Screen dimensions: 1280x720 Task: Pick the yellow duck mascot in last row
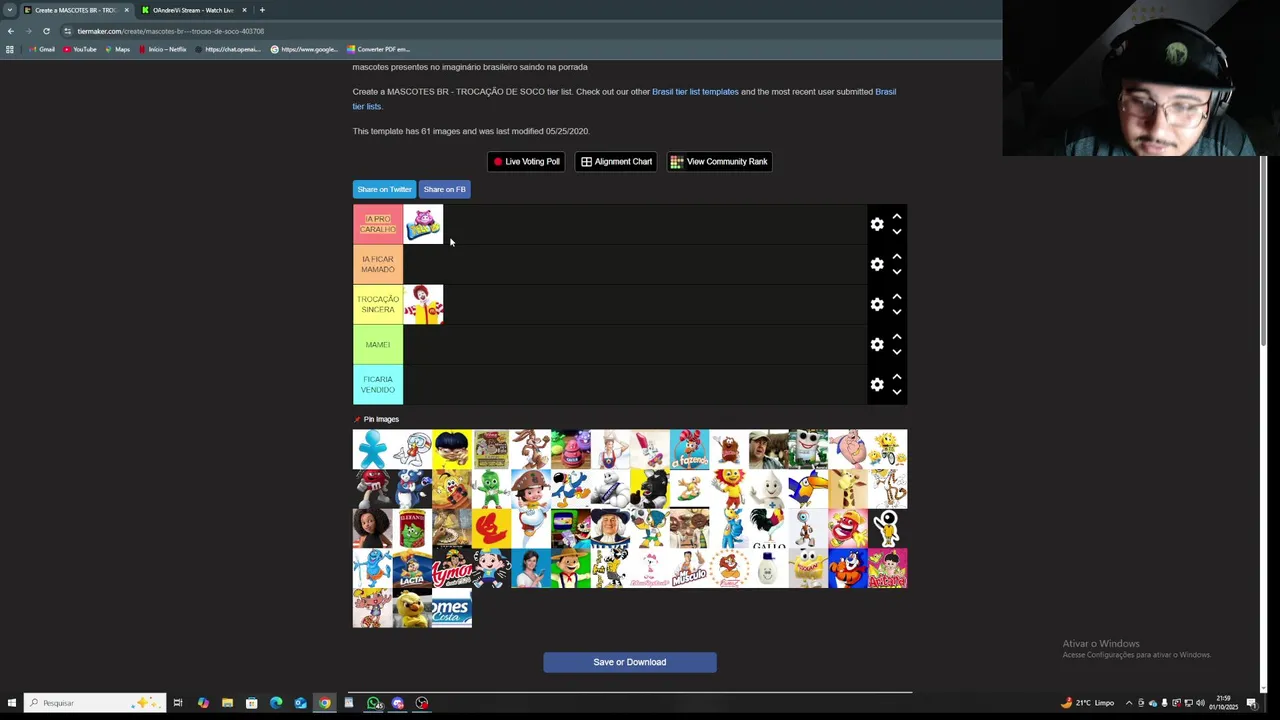(412, 608)
